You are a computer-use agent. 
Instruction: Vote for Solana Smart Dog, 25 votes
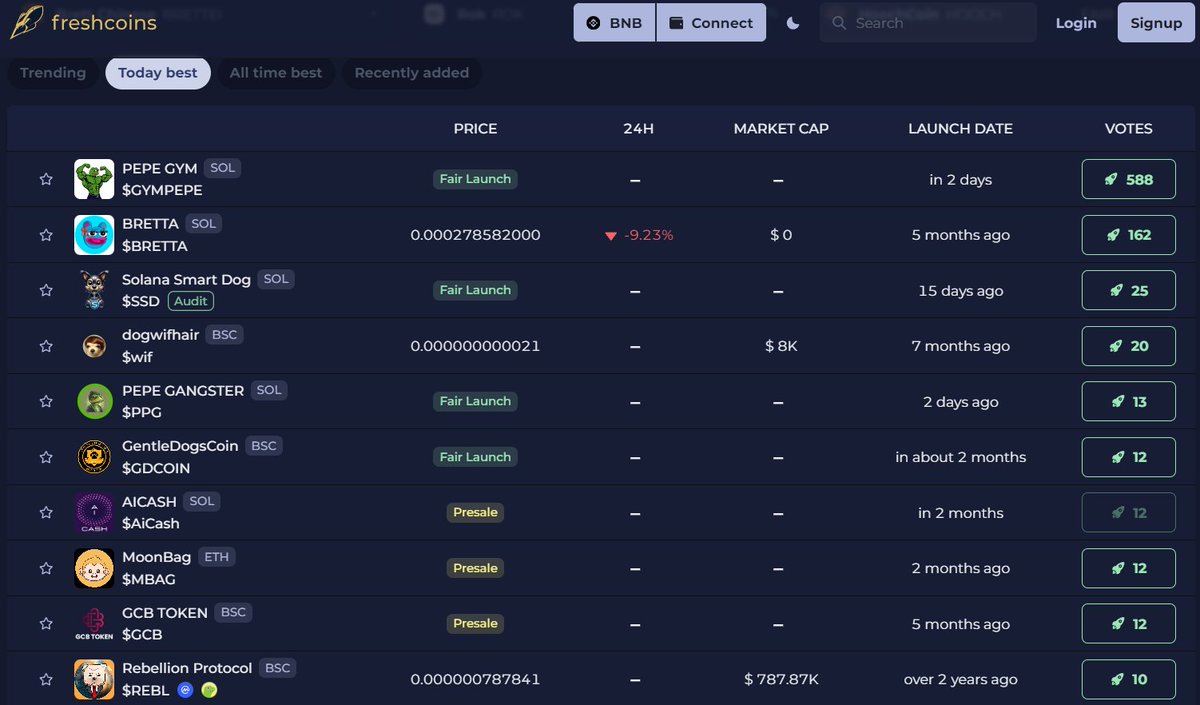coord(1129,291)
